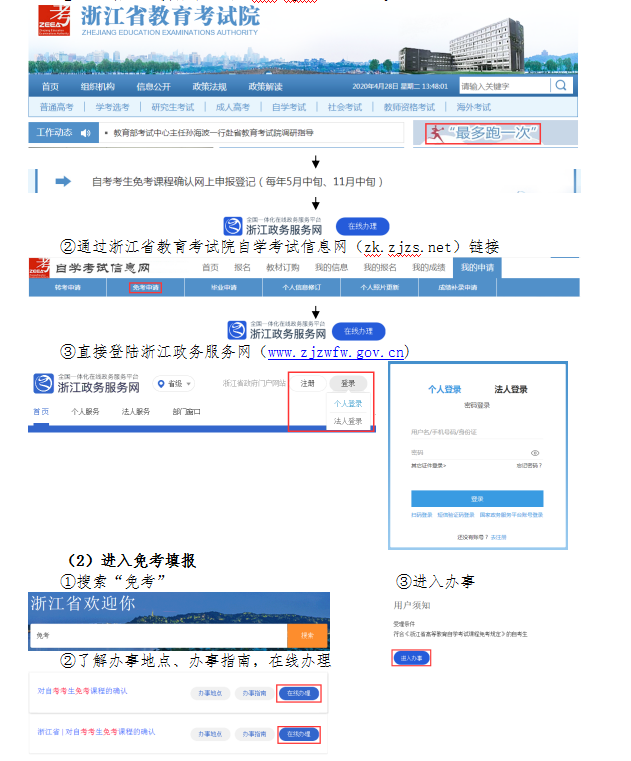Screen dimensions: 631x761
Task: Select 个人登录 in the login dropdown
Action: pyautogui.click(x=348, y=403)
